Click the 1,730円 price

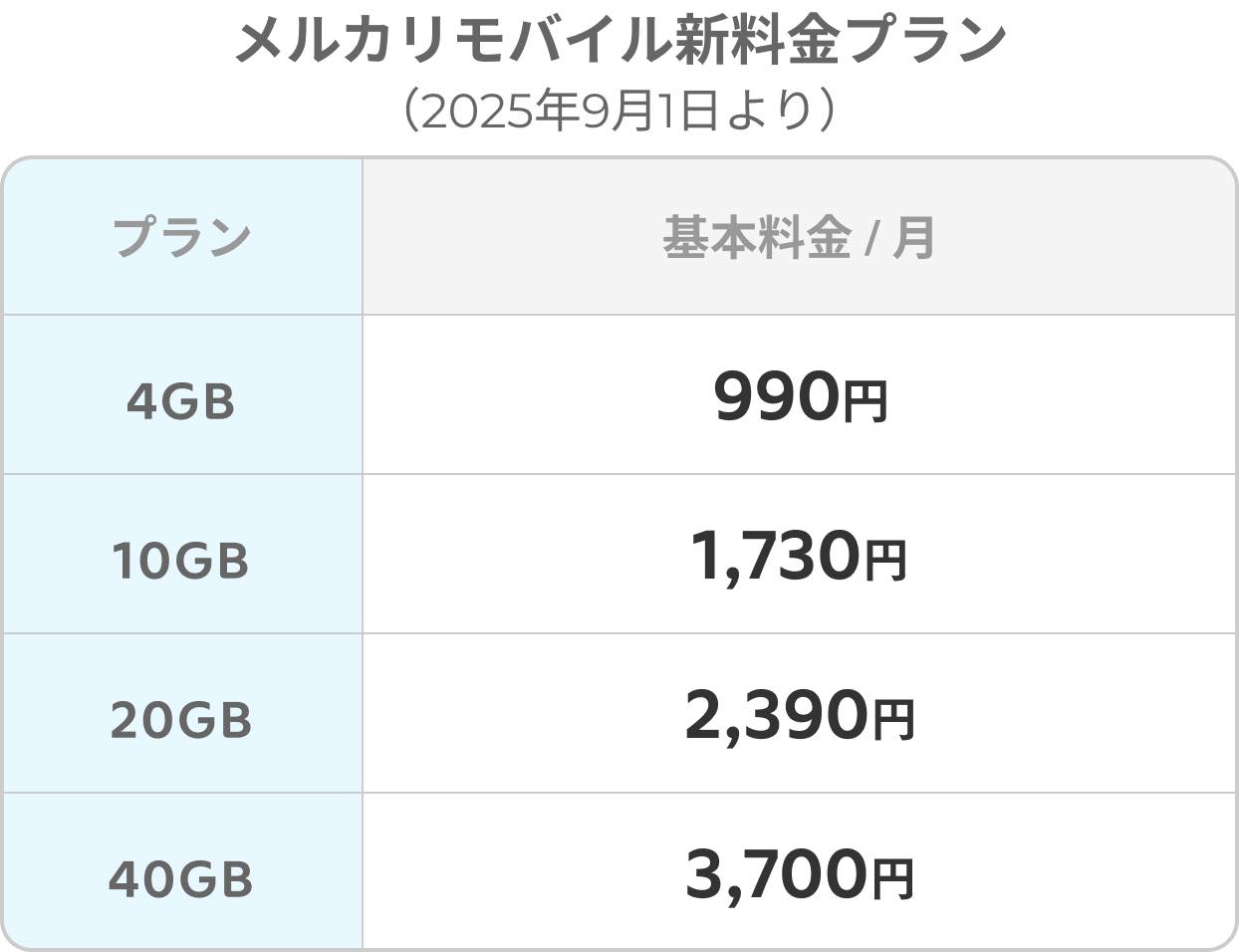pyautogui.click(x=799, y=556)
